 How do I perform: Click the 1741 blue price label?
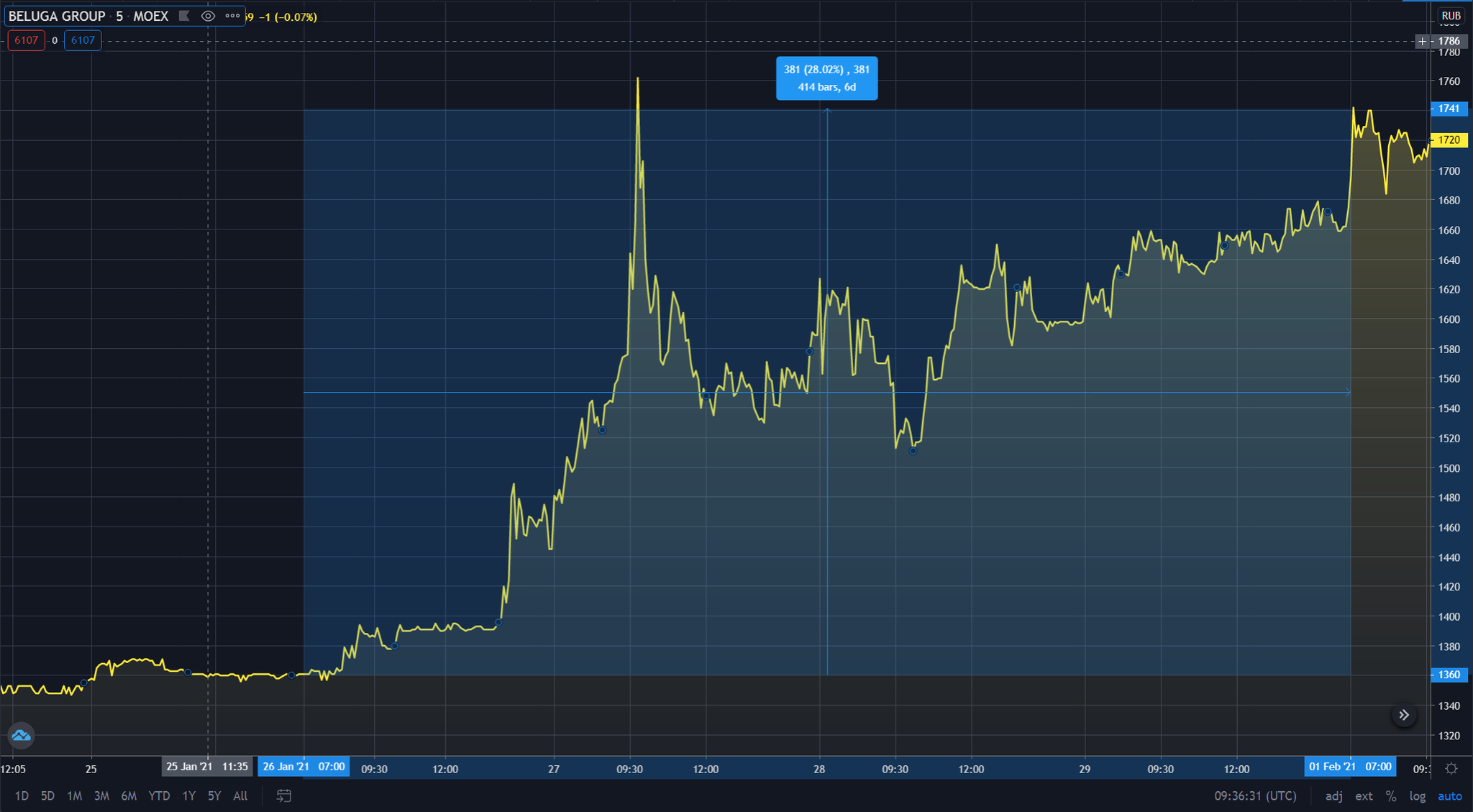click(1449, 109)
